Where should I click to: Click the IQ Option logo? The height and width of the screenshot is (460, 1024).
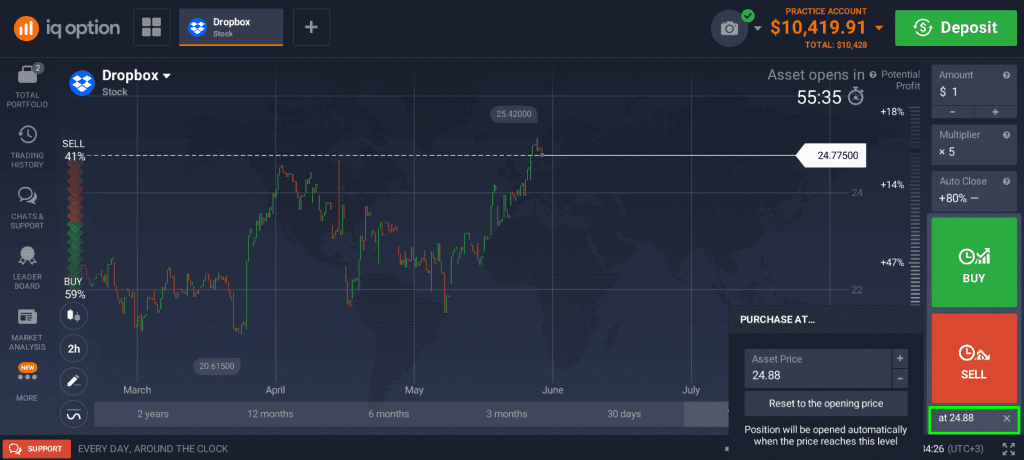[67, 27]
